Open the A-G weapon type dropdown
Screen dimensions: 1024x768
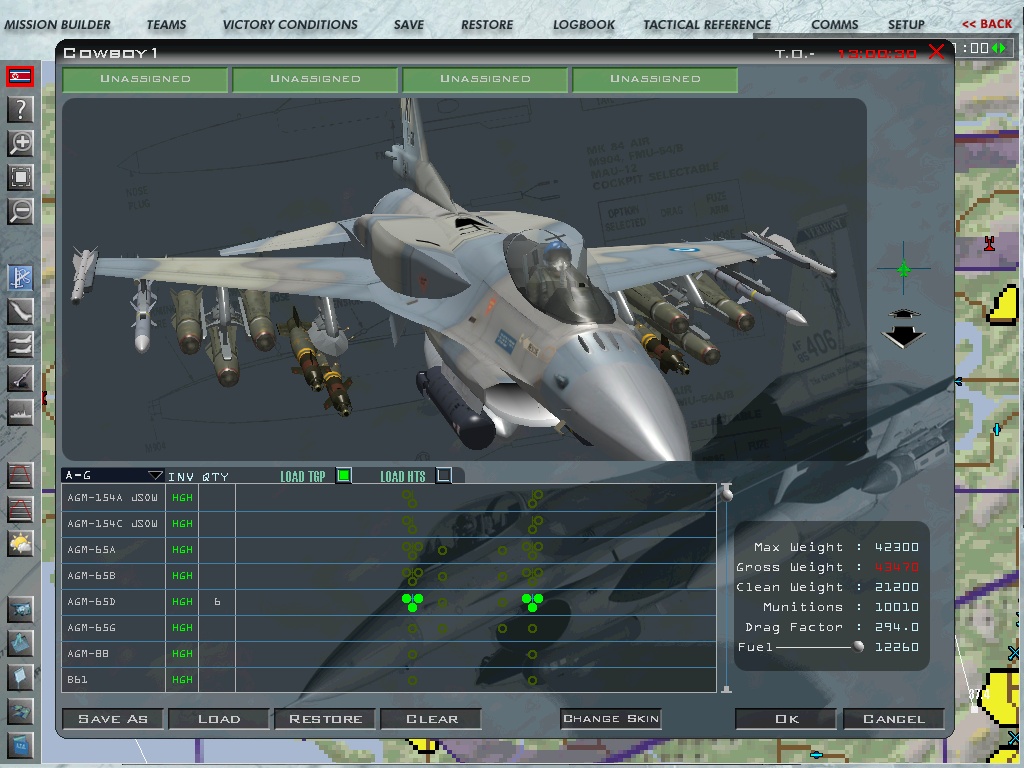pos(113,475)
